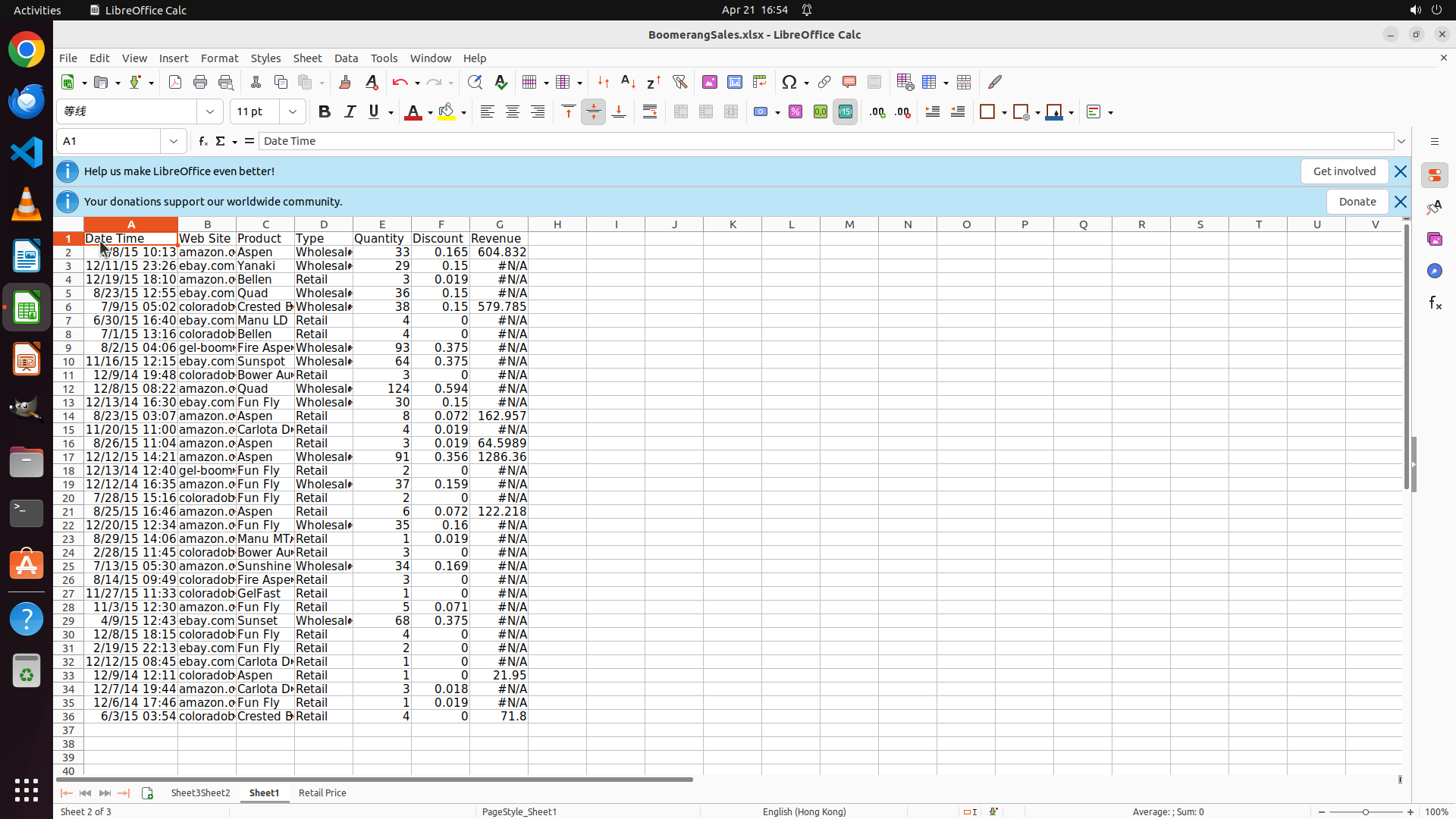Toggle Bold formatting
The width and height of the screenshot is (1456, 819).
[x=325, y=112]
